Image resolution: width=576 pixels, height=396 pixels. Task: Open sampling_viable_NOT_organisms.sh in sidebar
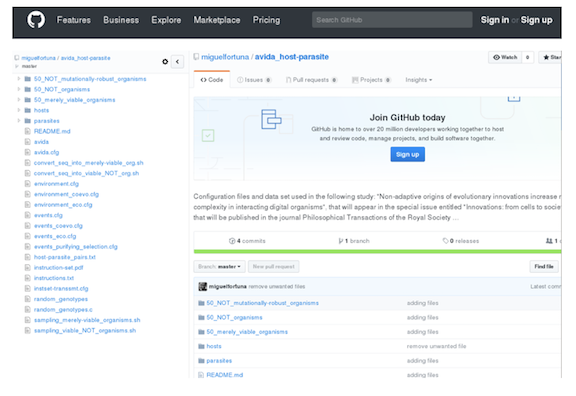click(85, 331)
